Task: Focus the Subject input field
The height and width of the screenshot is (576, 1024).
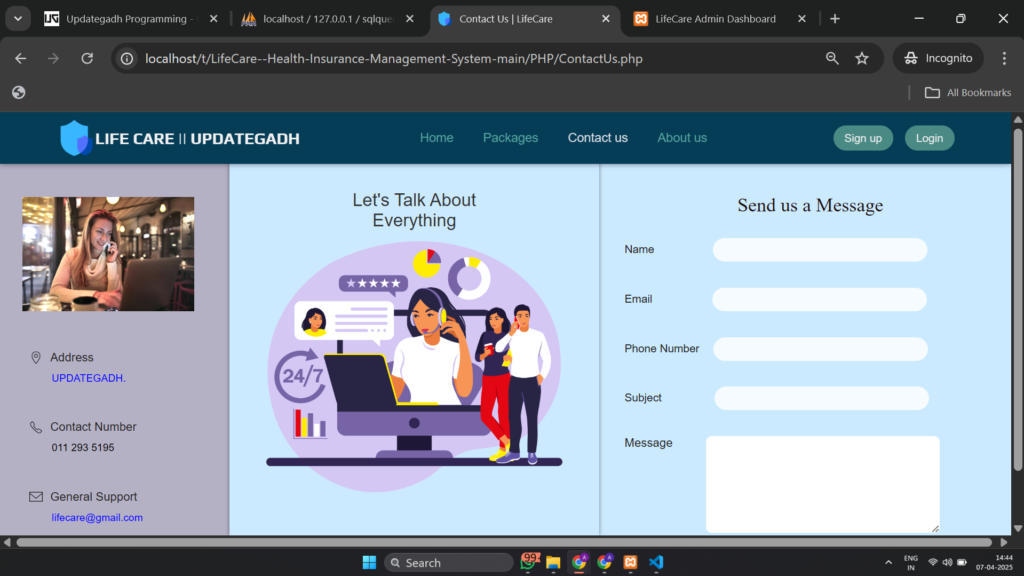Action: point(821,398)
